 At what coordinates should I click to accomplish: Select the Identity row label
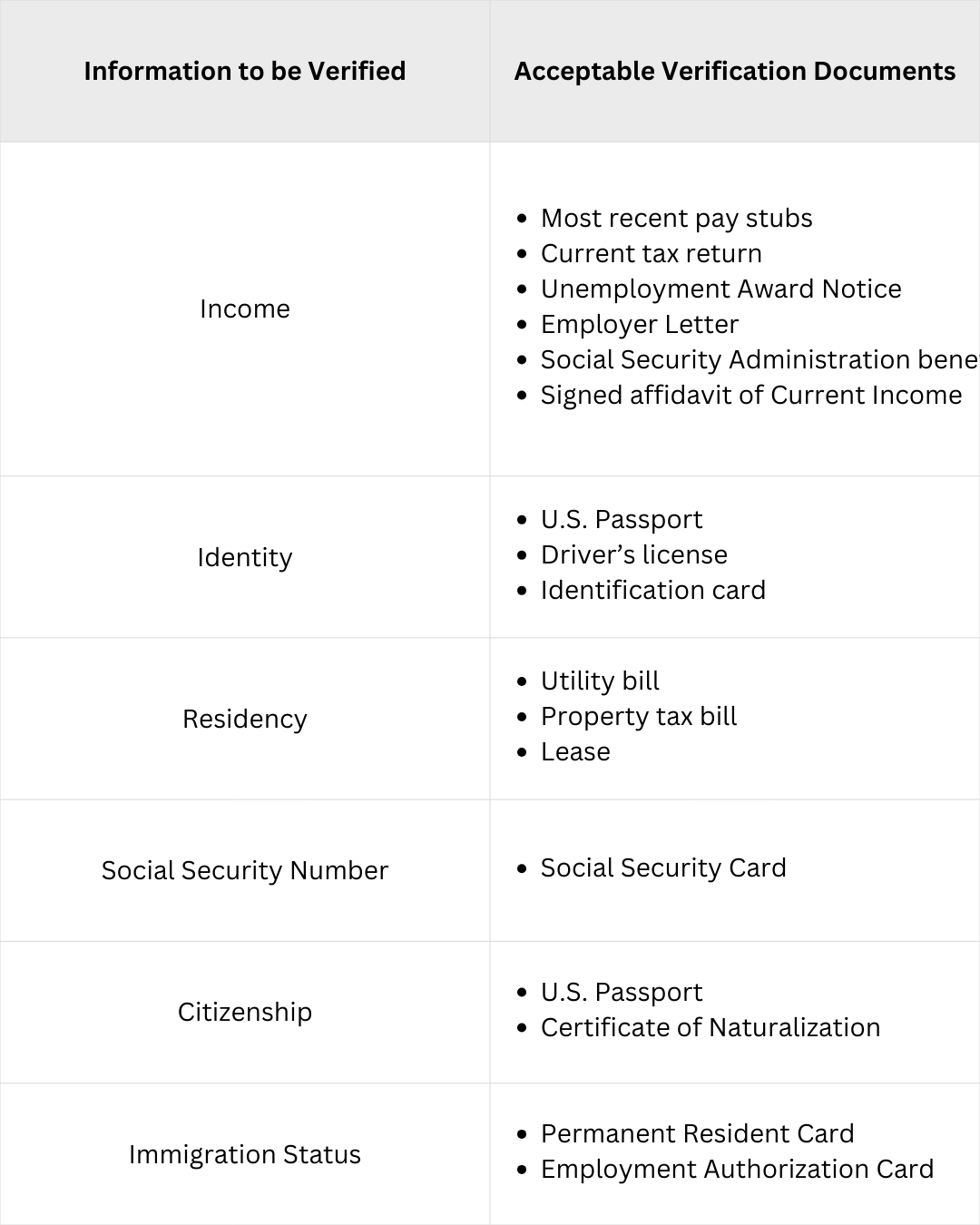[x=245, y=557]
